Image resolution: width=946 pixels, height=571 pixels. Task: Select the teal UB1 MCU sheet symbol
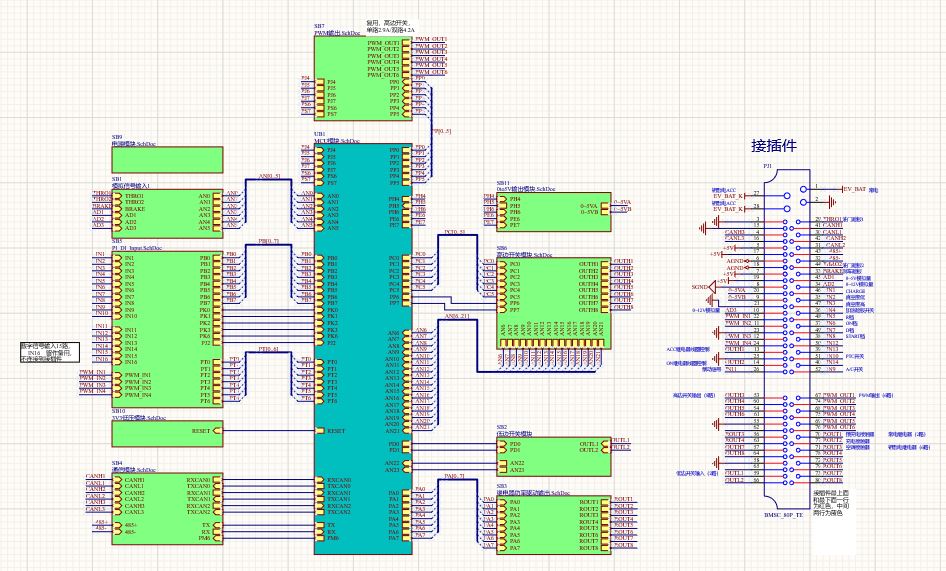coord(363,349)
